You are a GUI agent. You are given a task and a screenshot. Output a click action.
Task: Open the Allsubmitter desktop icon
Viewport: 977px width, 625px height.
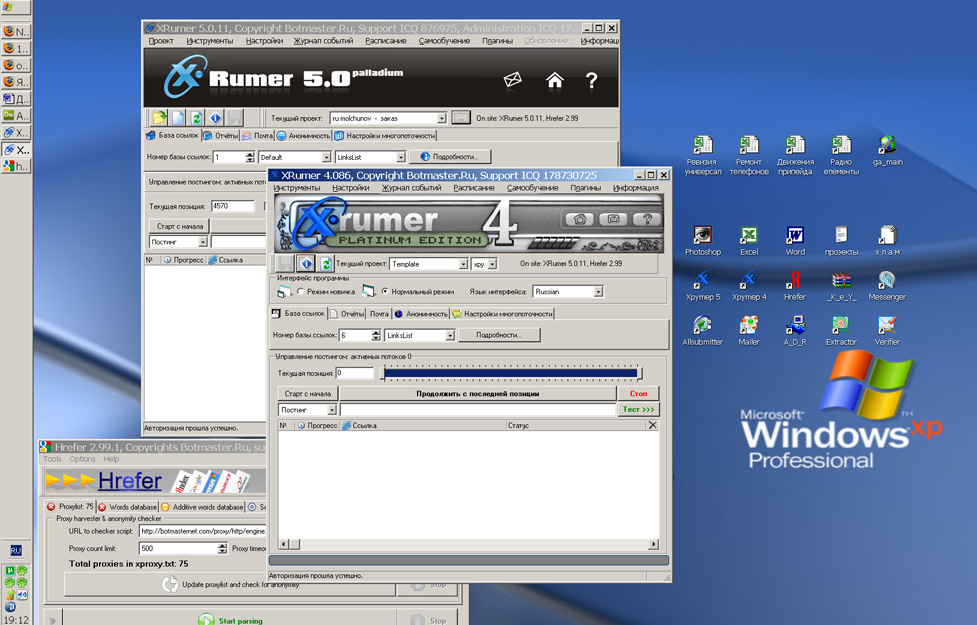[703, 331]
